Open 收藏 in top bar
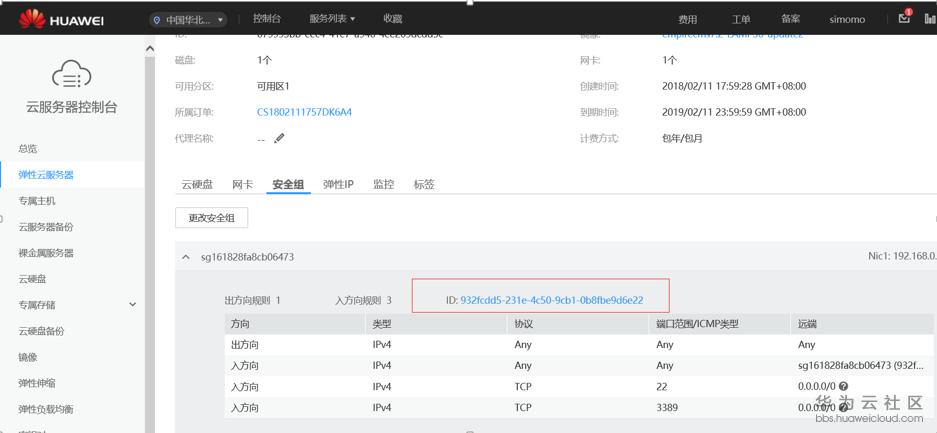 (393, 19)
